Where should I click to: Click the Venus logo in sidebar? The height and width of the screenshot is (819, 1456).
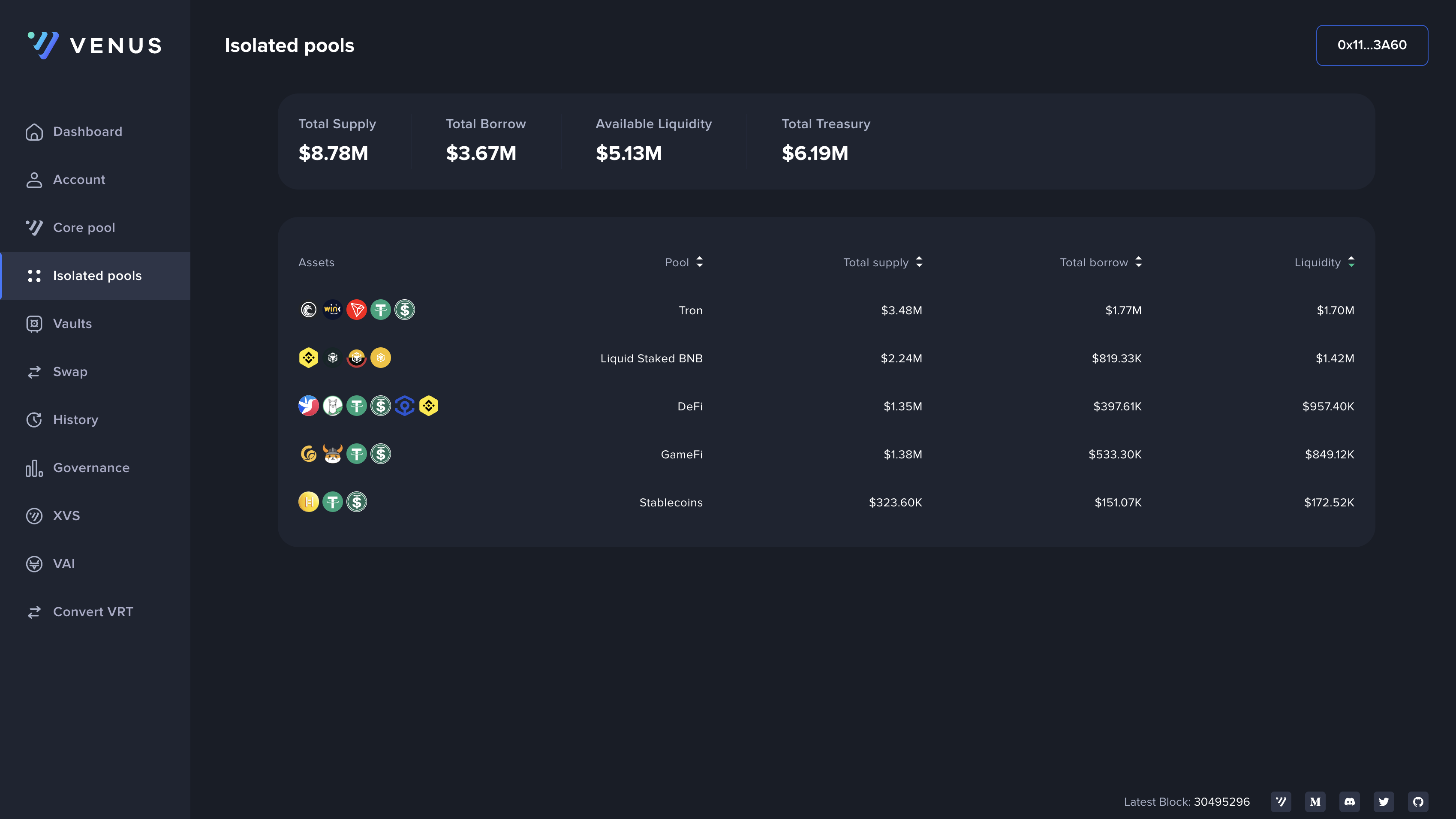tap(95, 45)
